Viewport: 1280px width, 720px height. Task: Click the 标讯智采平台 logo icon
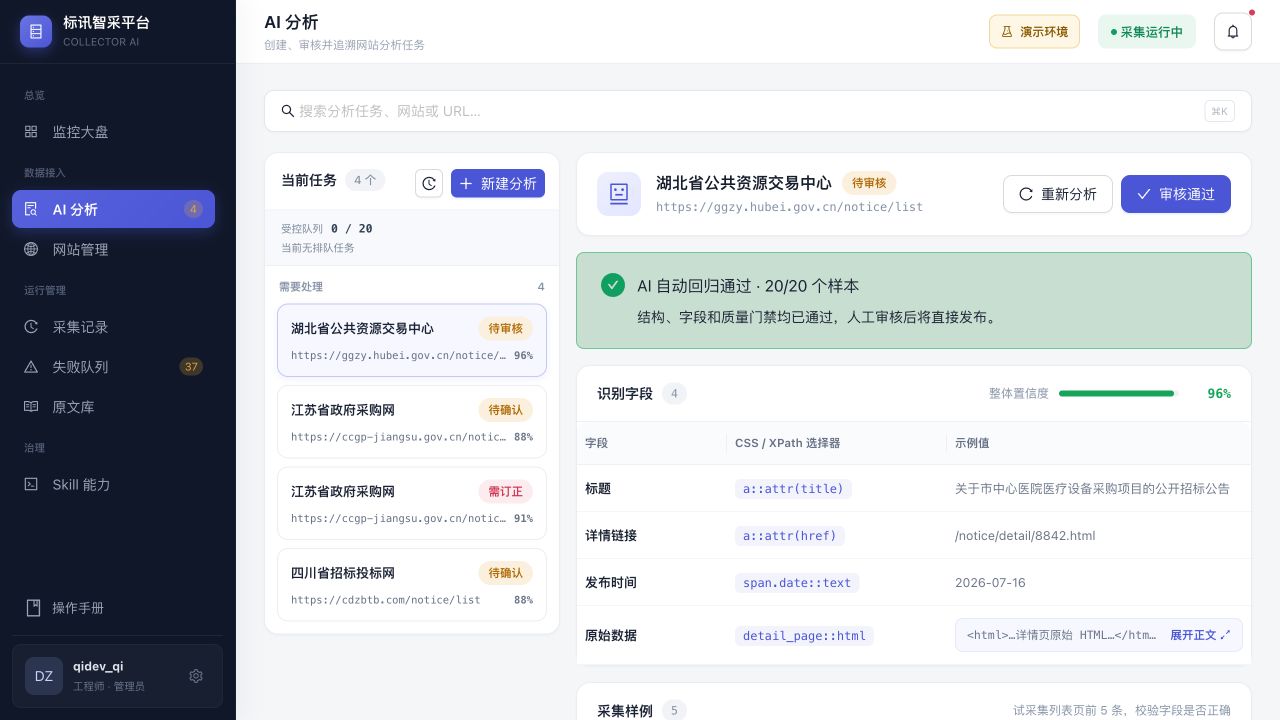click(36, 32)
